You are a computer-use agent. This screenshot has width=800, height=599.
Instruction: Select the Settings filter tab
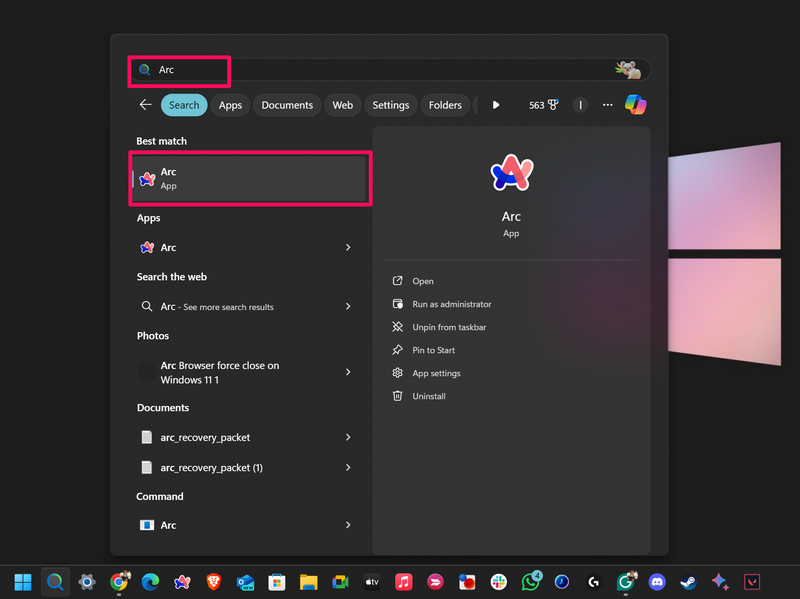[x=391, y=105]
